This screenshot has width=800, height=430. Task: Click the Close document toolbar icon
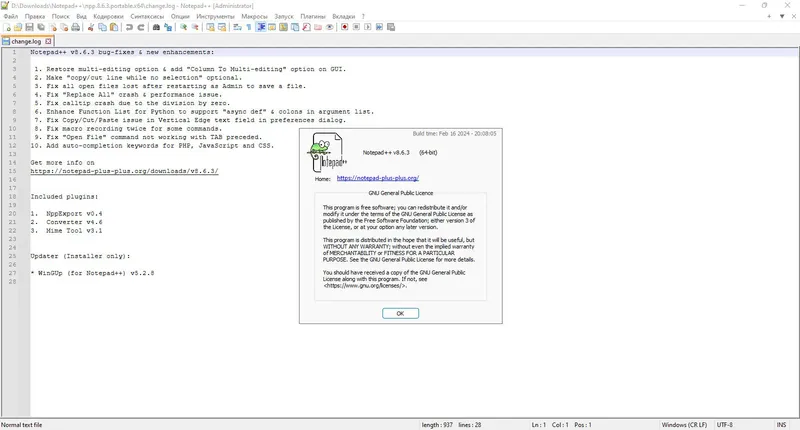click(53, 27)
